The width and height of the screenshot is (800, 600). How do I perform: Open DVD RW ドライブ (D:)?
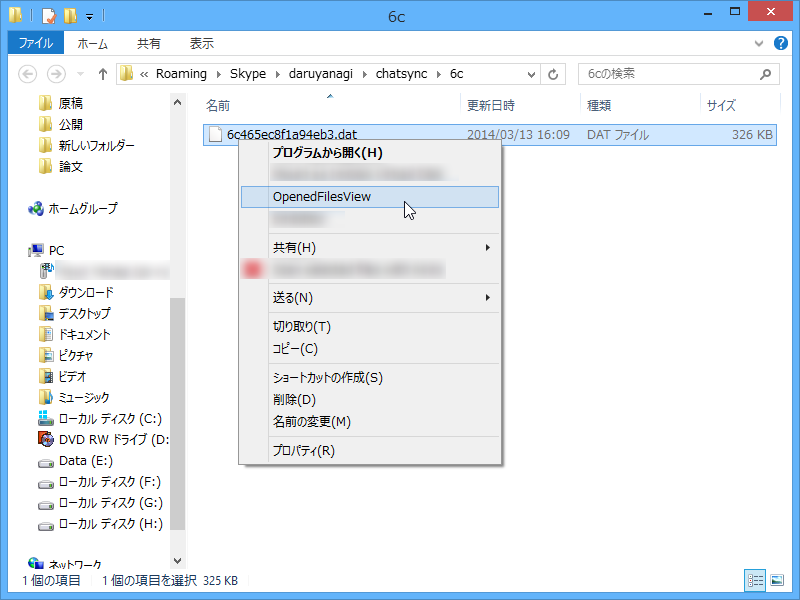pos(114,440)
